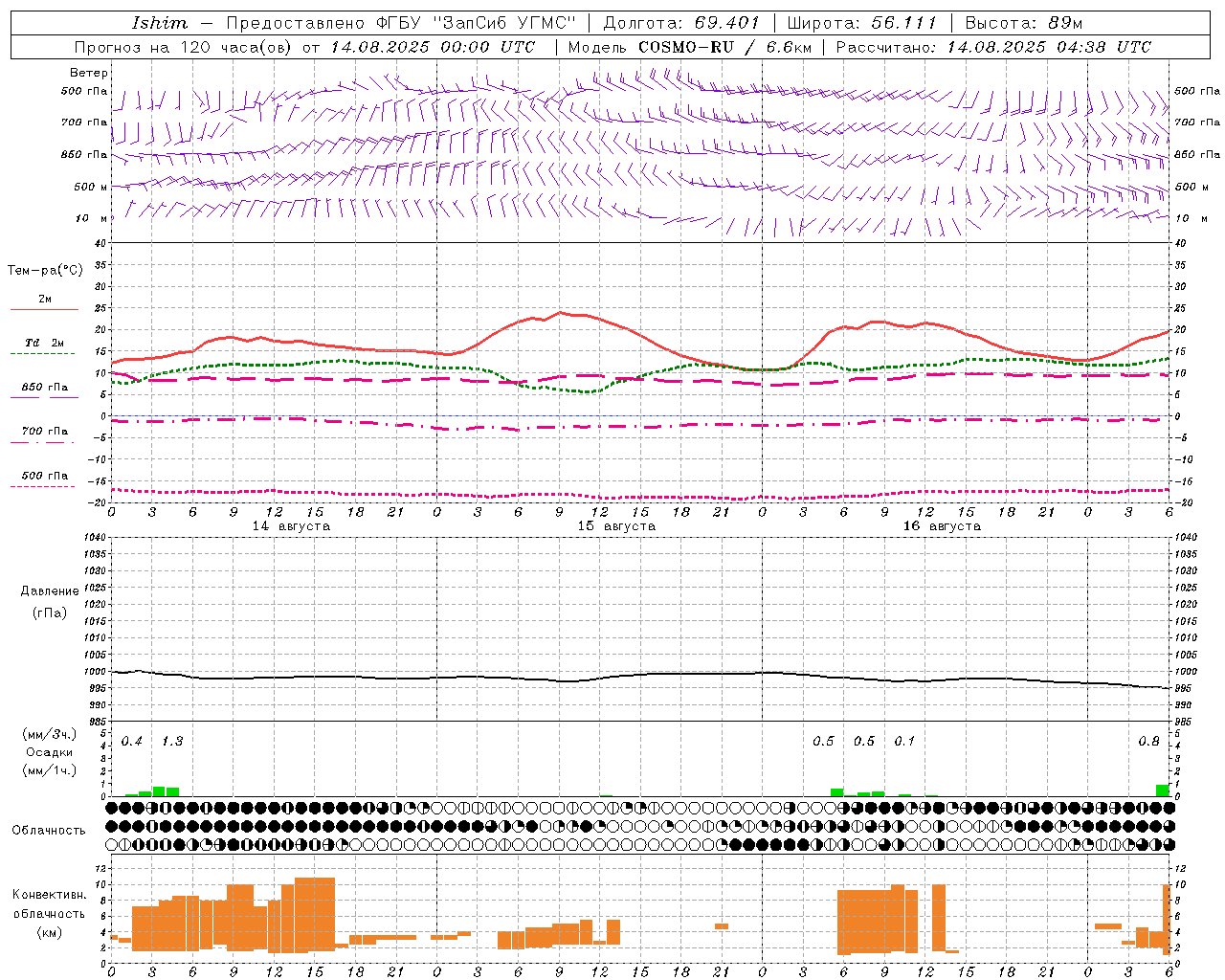Click the "0.8" precipitation amount value
Viewport: 1225px width, 980px height.
tap(1148, 742)
